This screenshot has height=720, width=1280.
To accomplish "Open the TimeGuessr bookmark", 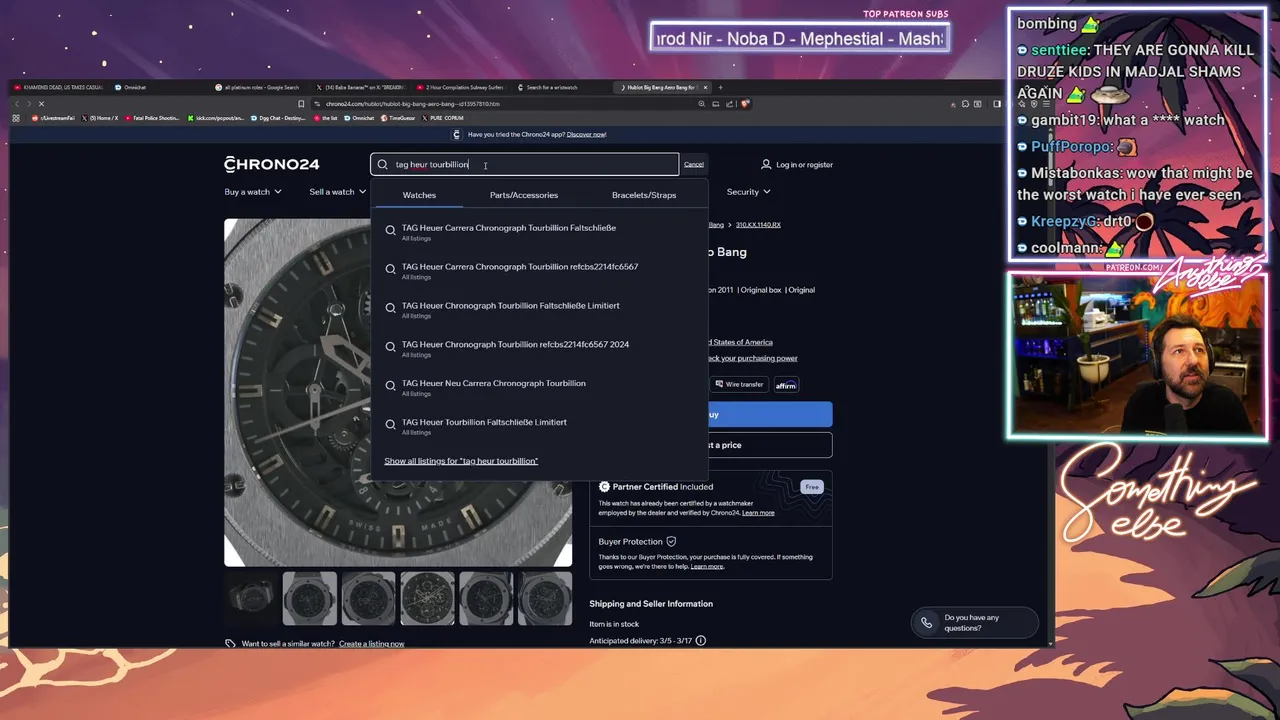I will (x=398, y=118).
